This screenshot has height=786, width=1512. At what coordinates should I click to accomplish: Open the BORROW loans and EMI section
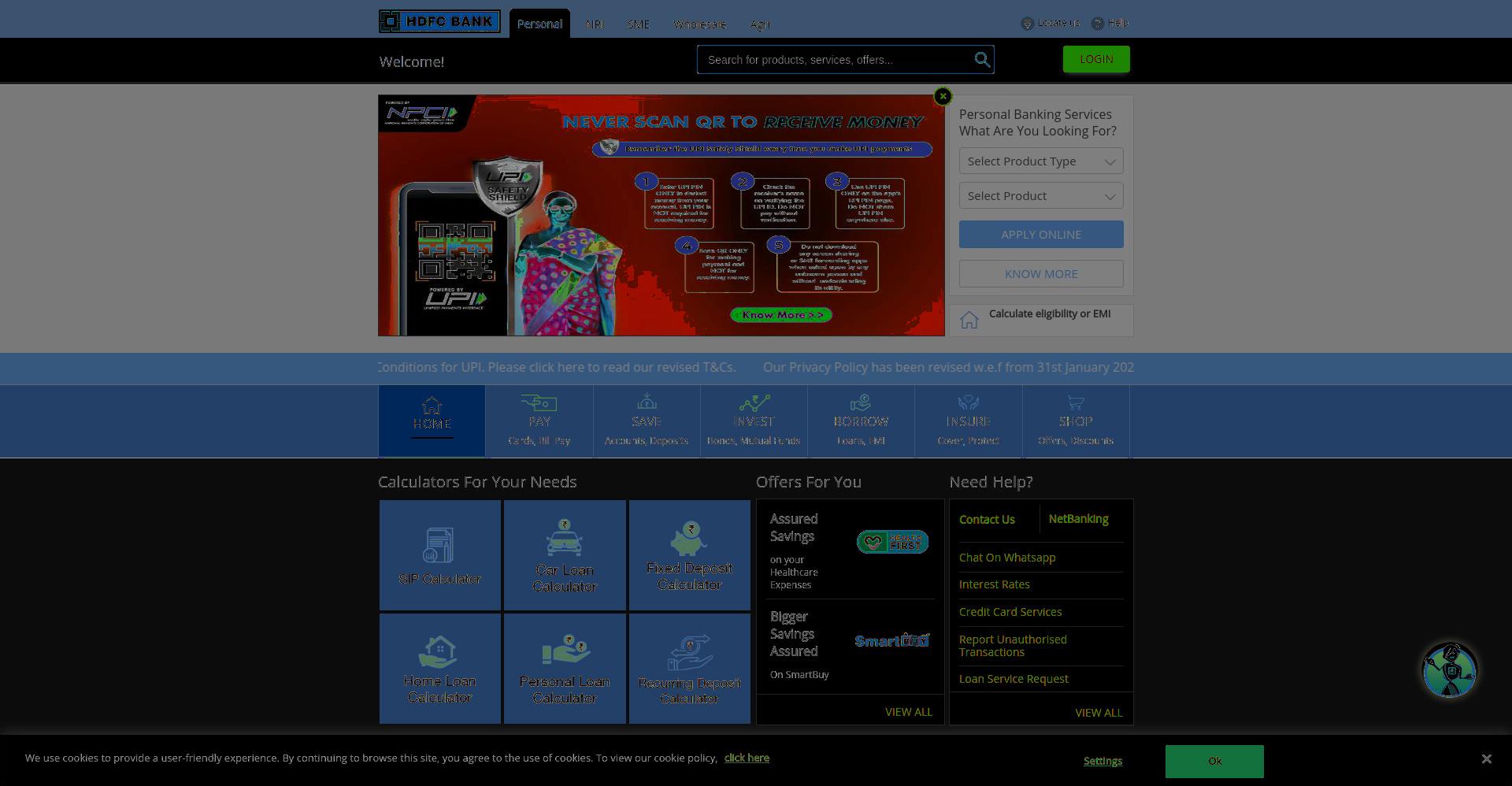pyautogui.click(x=861, y=421)
